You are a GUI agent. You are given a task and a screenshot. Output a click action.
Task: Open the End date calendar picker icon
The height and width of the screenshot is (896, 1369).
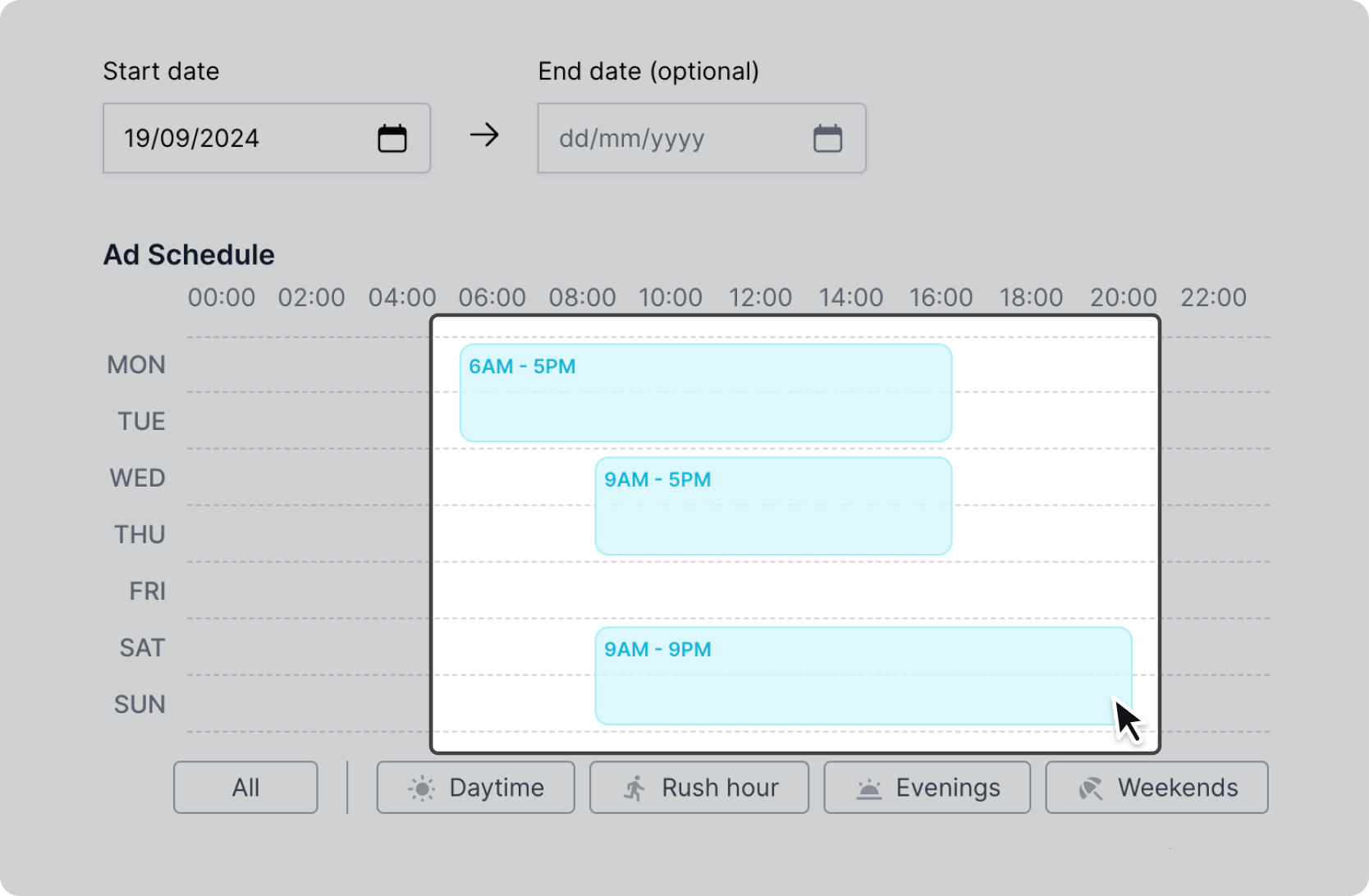(x=827, y=138)
